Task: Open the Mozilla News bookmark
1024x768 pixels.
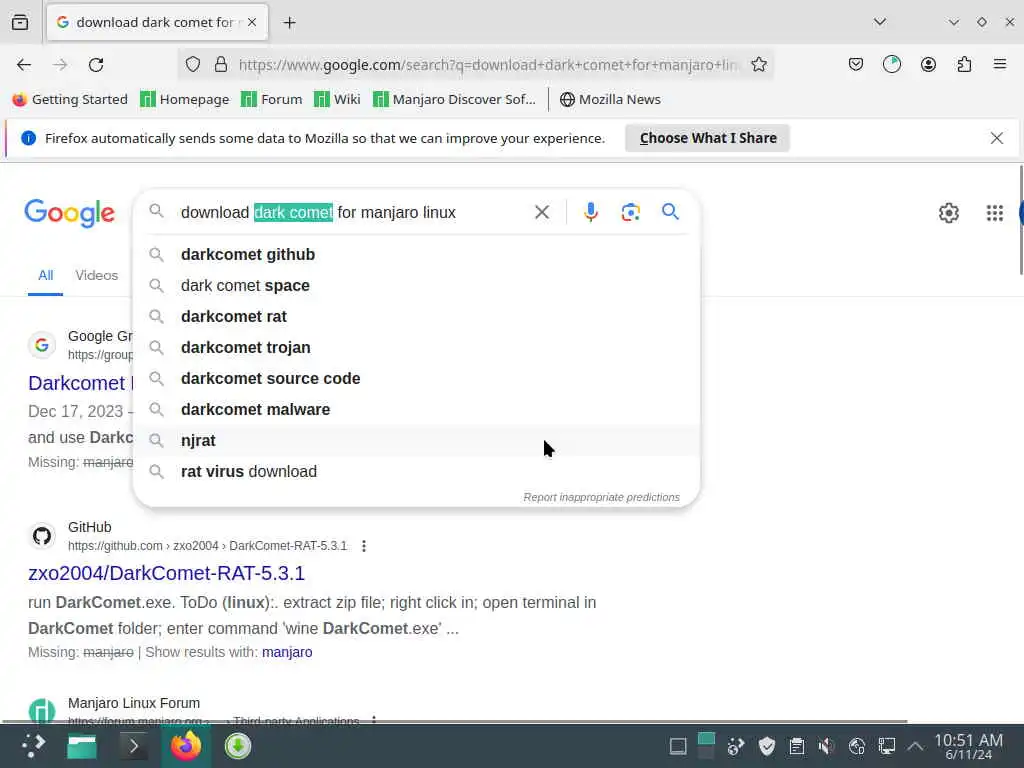Action: coord(611,99)
